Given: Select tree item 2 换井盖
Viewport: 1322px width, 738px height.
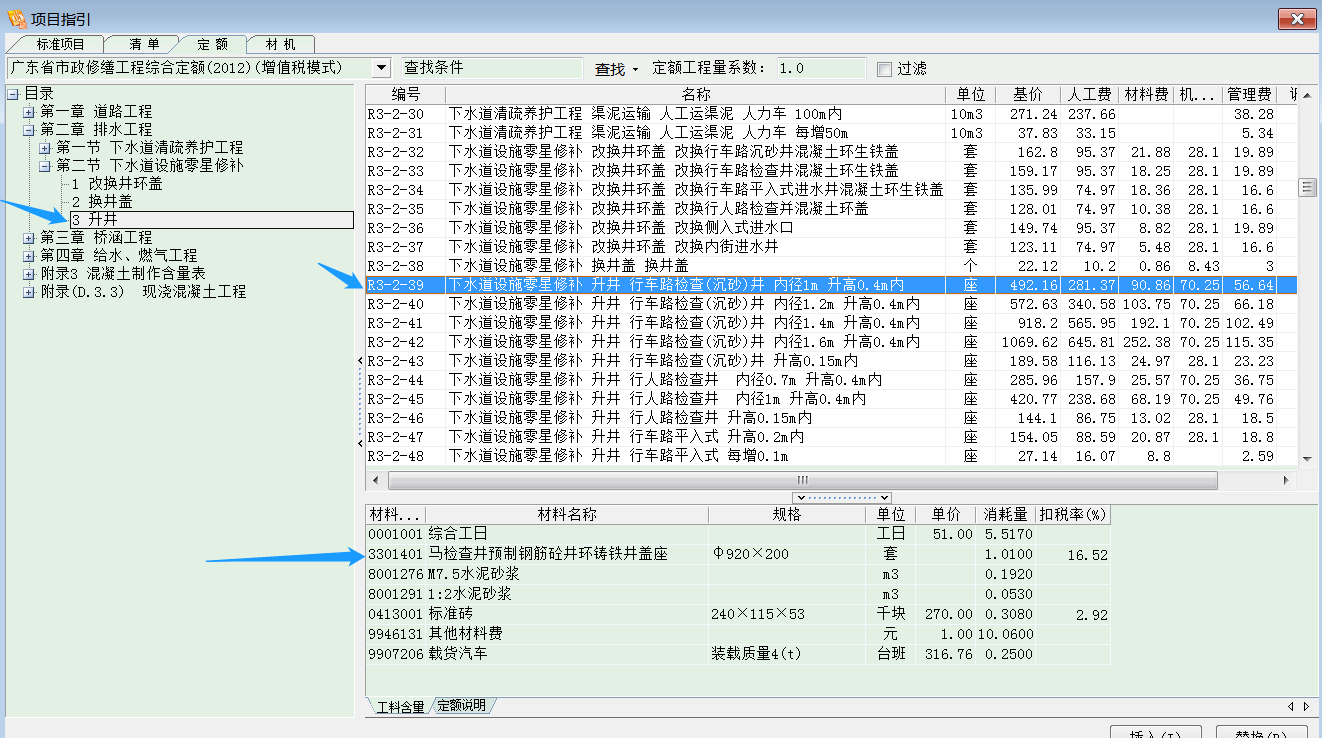Looking at the screenshot, I should [x=101, y=202].
